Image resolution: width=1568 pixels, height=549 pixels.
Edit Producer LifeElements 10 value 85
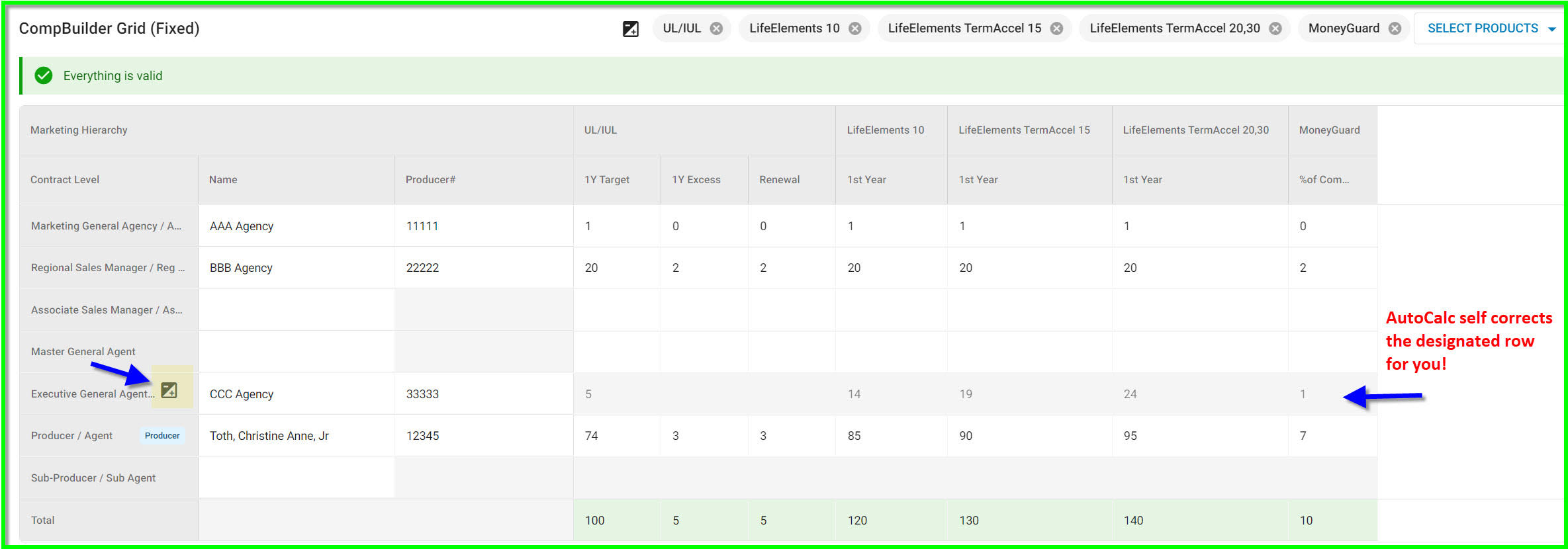pos(891,436)
